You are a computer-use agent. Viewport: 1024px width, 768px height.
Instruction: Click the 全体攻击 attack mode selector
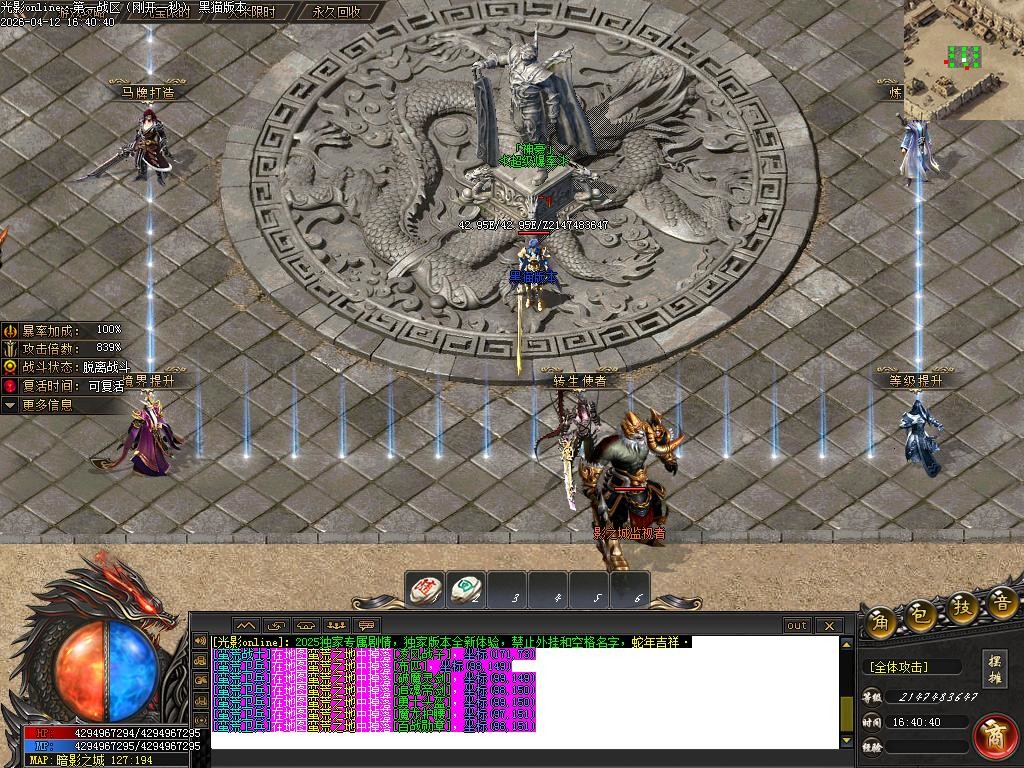[911, 667]
